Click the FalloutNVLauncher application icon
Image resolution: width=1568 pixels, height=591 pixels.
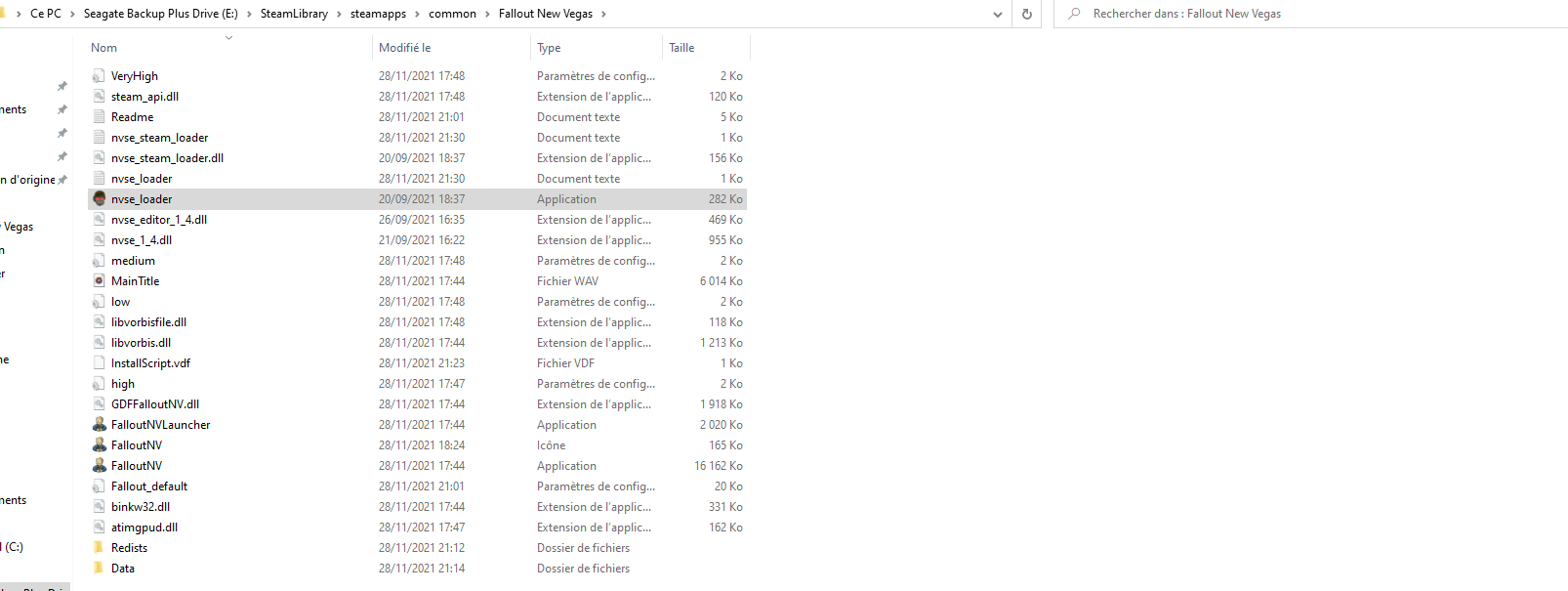(99, 424)
